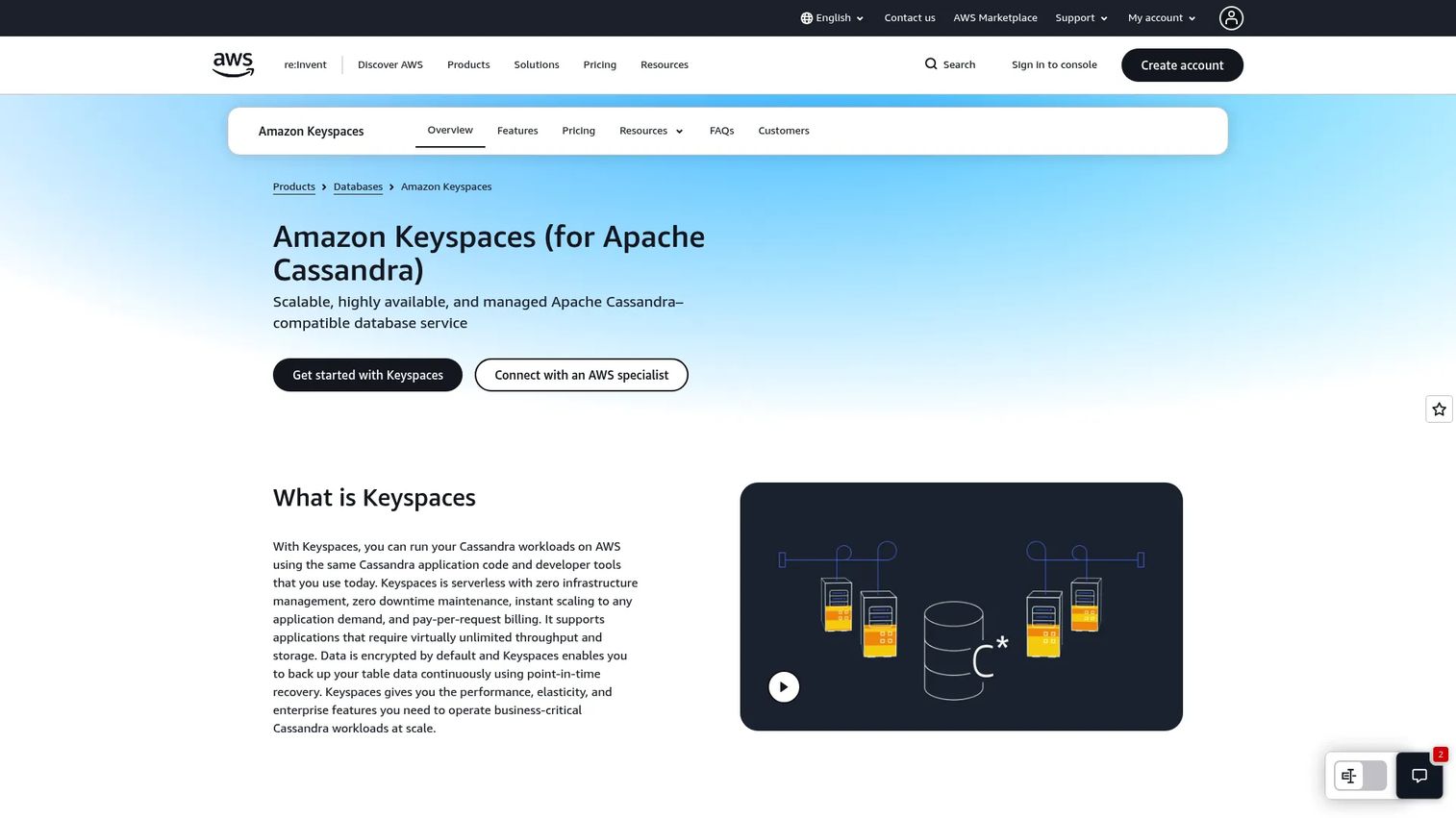Go to the Keyspaces Pricing tab

[x=579, y=131]
